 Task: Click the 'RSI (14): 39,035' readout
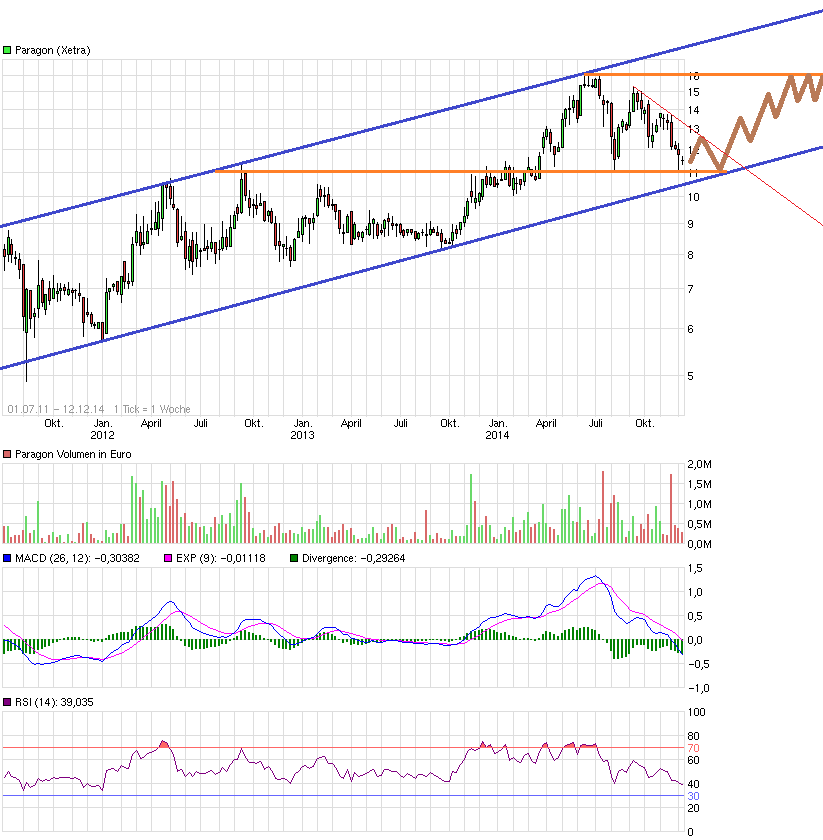click(54, 702)
